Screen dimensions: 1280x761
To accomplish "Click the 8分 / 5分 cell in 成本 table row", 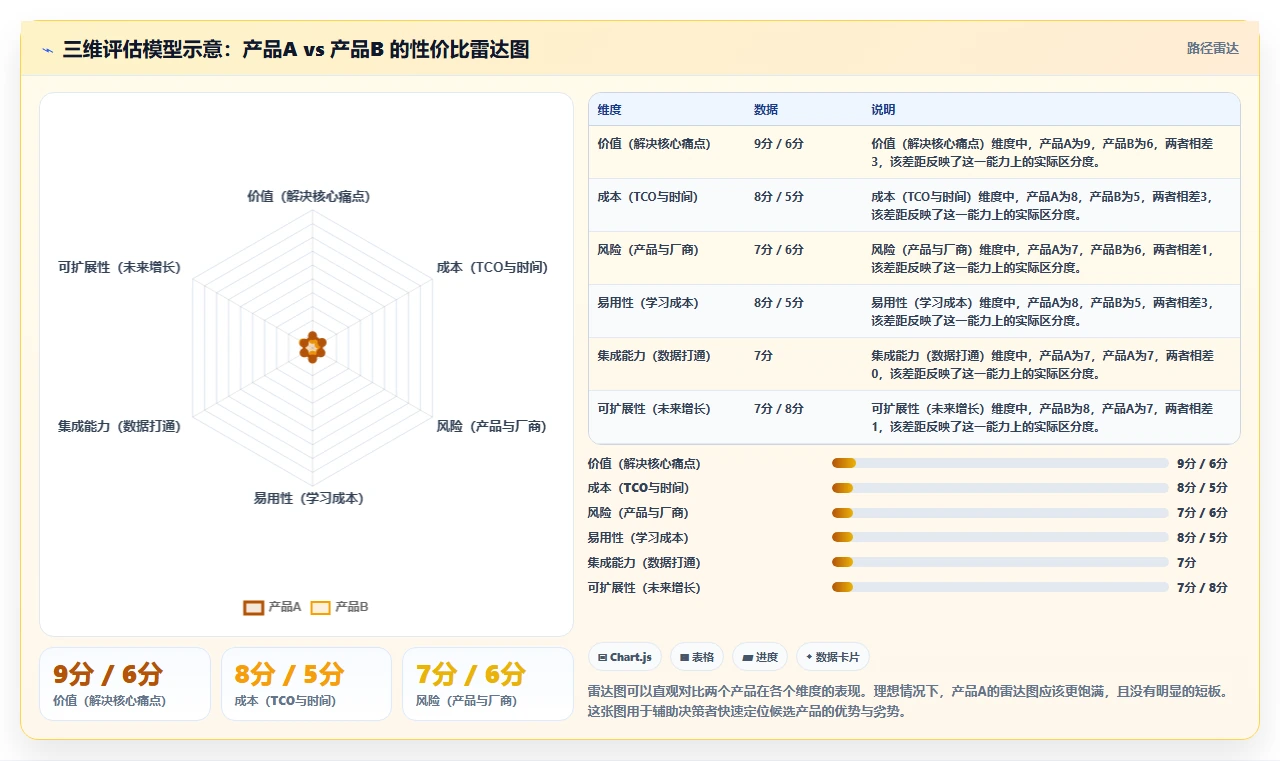I will click(779, 197).
